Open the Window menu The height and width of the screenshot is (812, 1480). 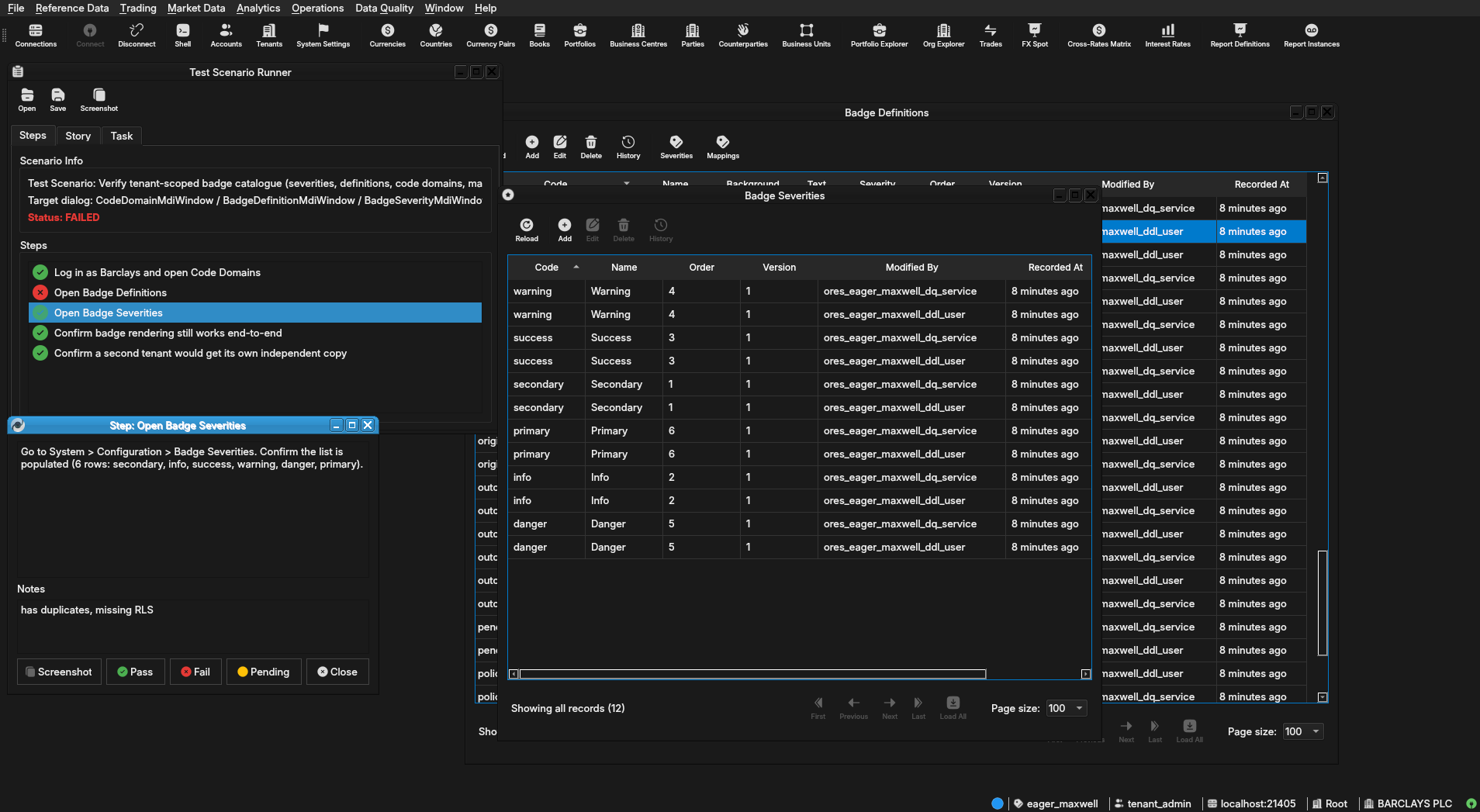pyautogui.click(x=444, y=8)
